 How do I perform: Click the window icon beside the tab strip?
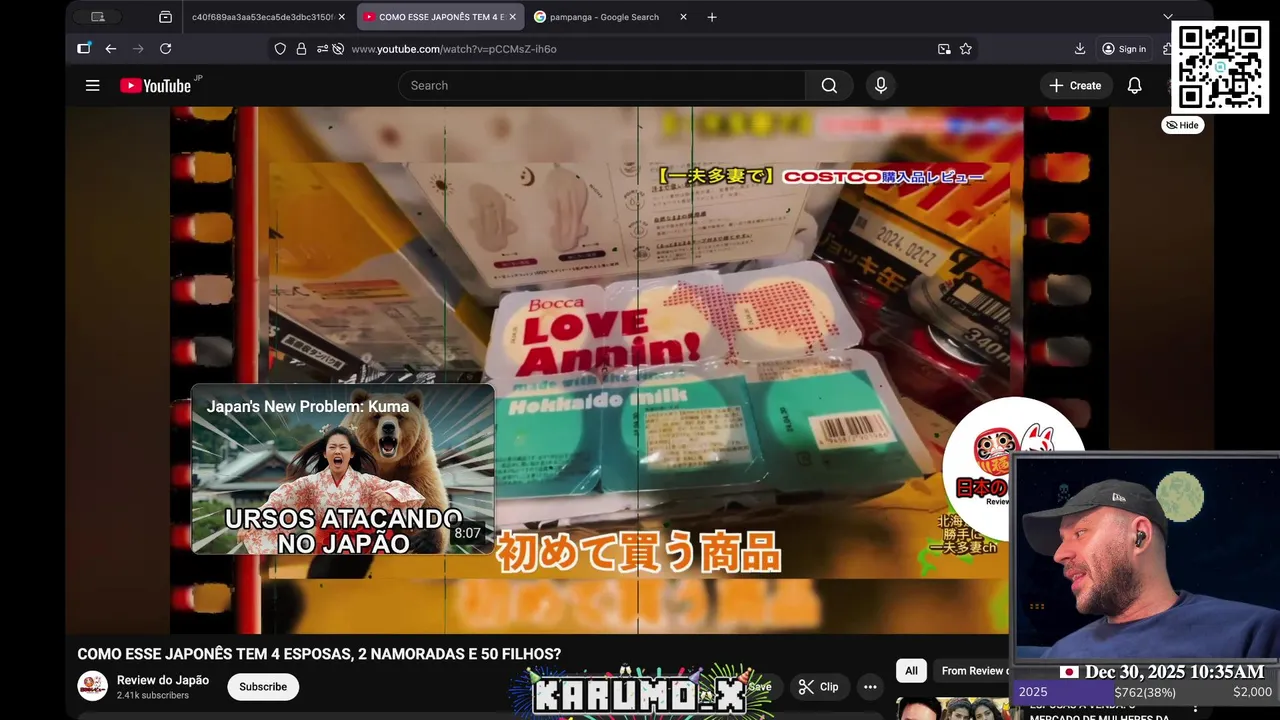98,17
